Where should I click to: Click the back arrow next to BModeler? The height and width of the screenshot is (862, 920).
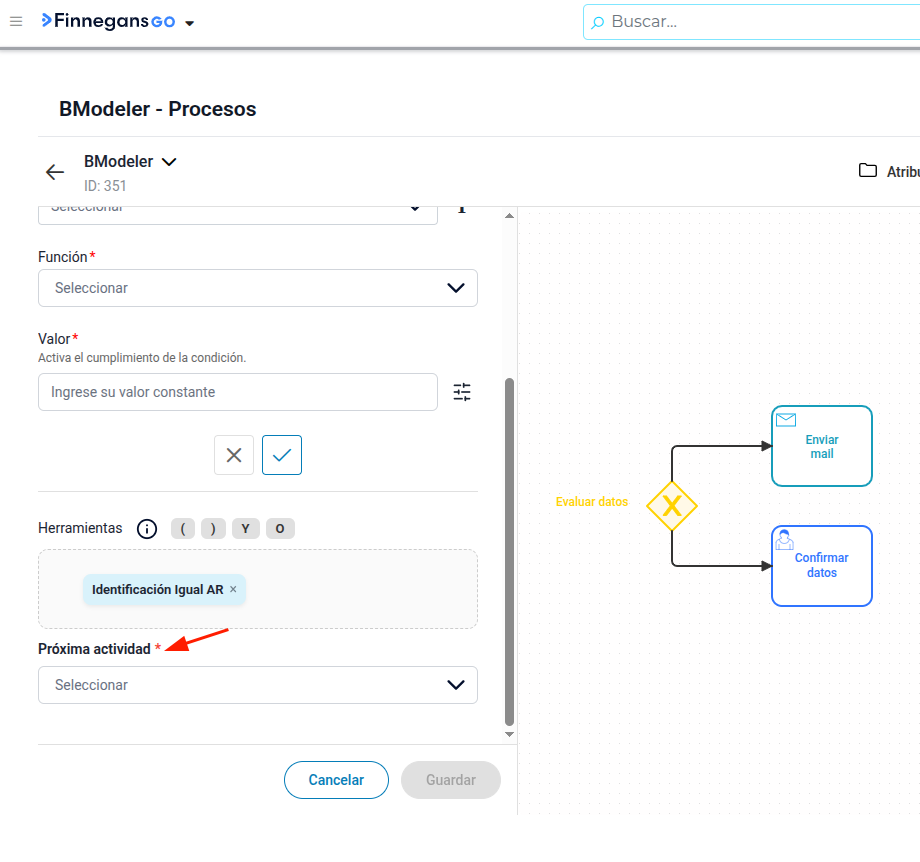[55, 172]
